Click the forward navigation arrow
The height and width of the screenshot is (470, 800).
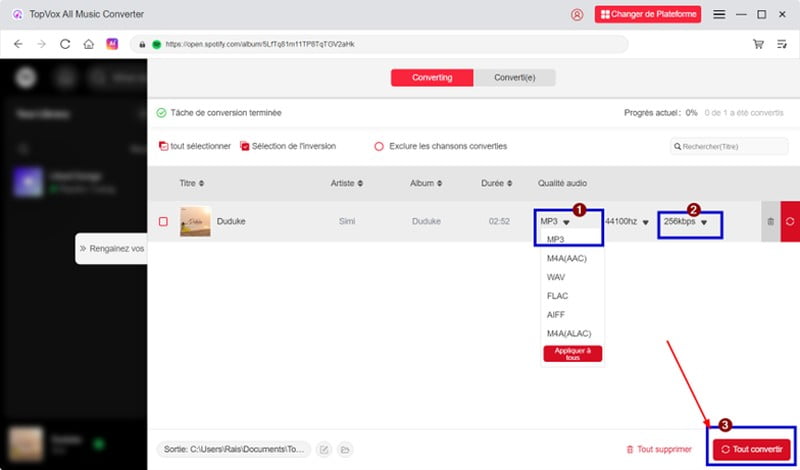(41, 44)
